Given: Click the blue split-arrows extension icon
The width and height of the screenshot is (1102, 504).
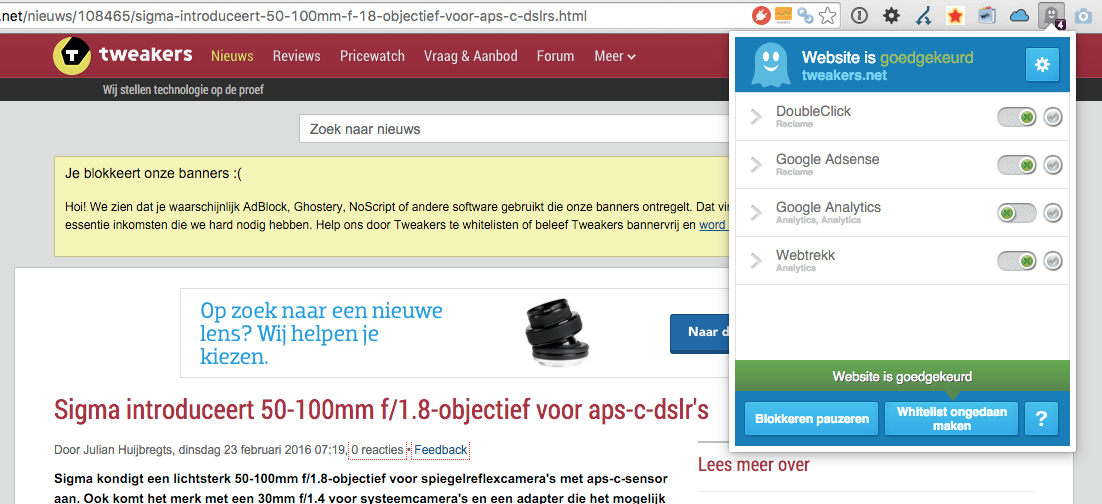Looking at the screenshot, I should tap(923, 15).
